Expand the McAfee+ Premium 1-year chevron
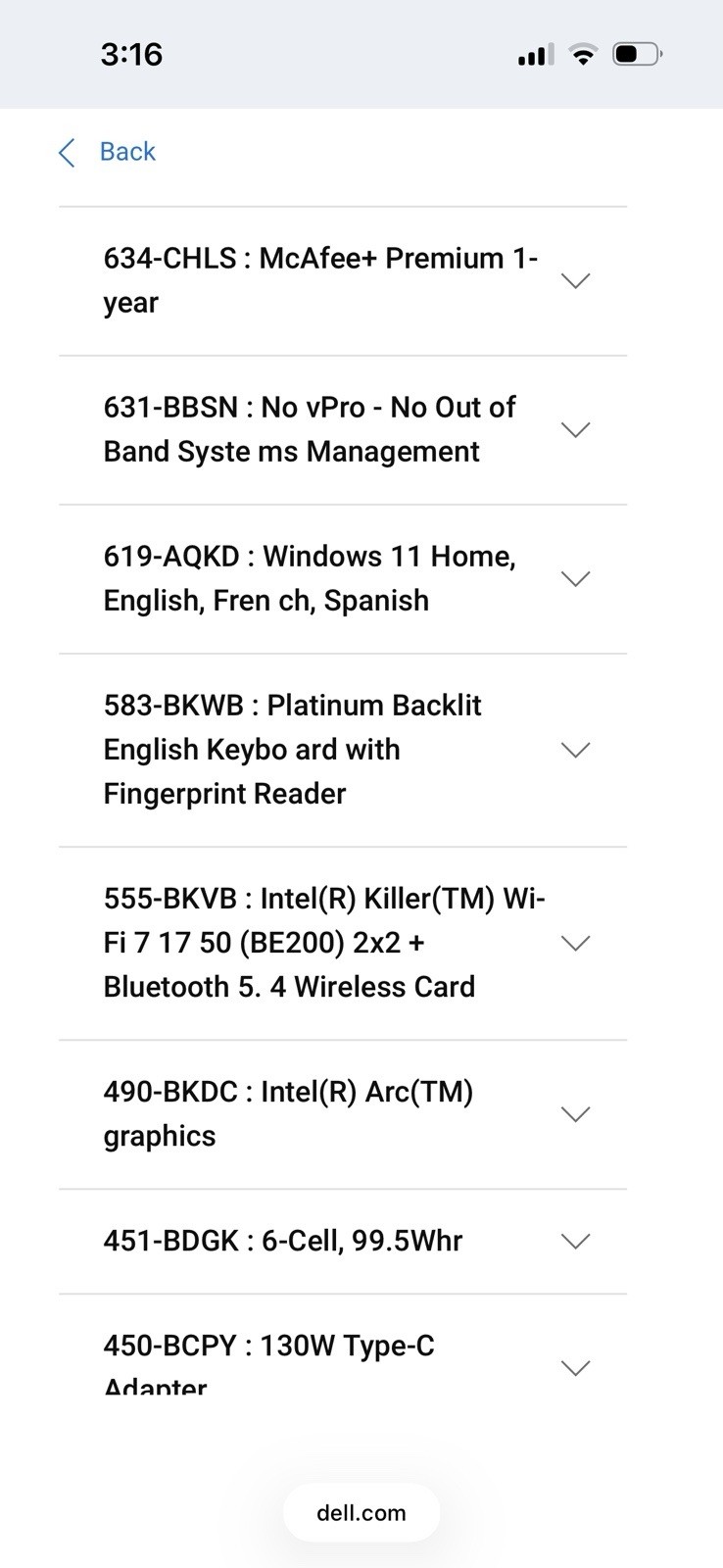Screen dimensions: 723x1568 (x=575, y=281)
